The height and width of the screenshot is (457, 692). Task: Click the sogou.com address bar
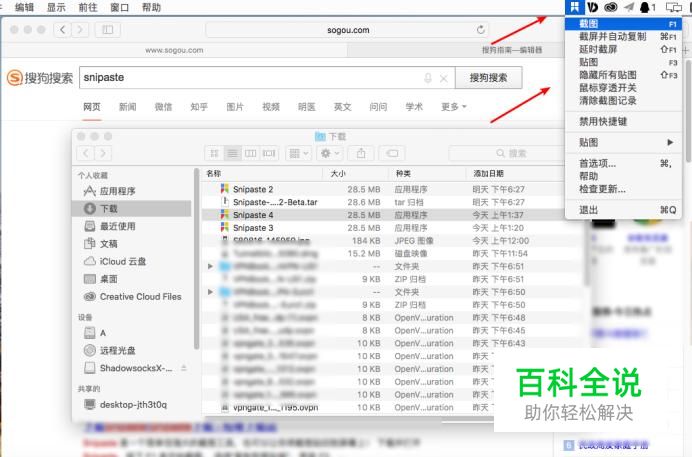347,30
